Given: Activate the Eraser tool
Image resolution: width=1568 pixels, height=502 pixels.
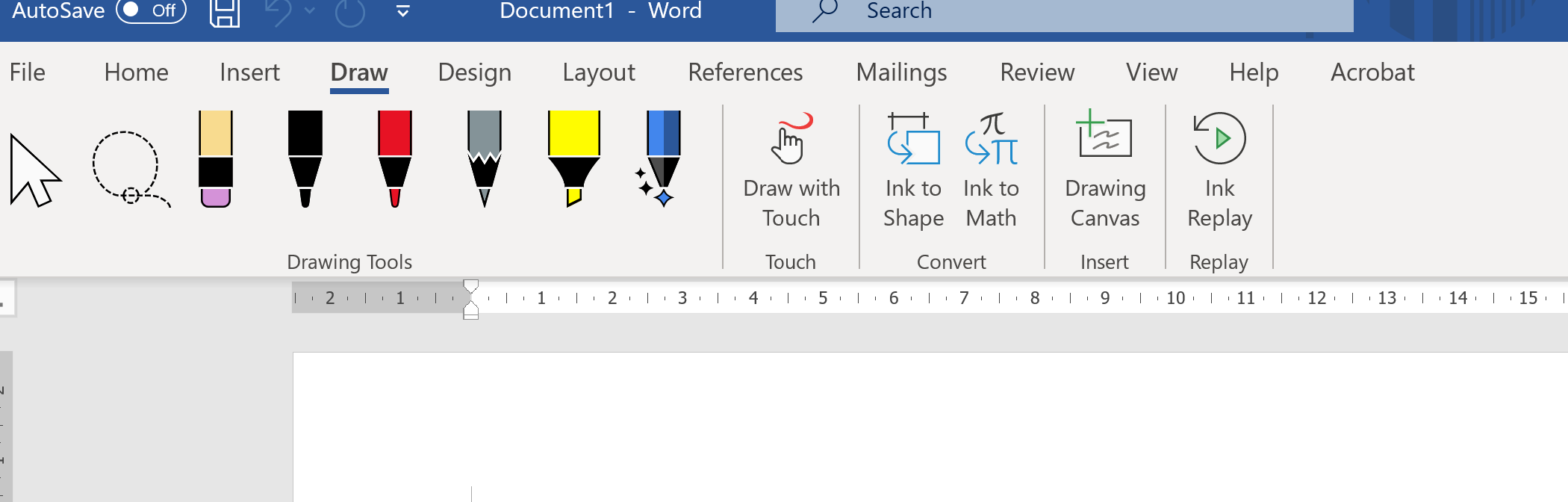Looking at the screenshot, I should click(x=215, y=157).
